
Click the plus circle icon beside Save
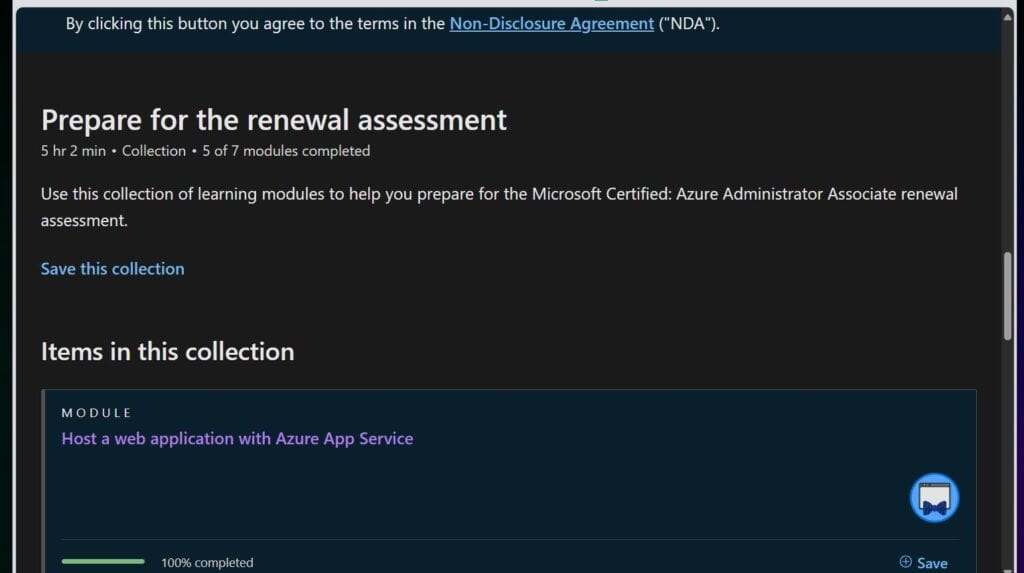pyautogui.click(x=905, y=562)
